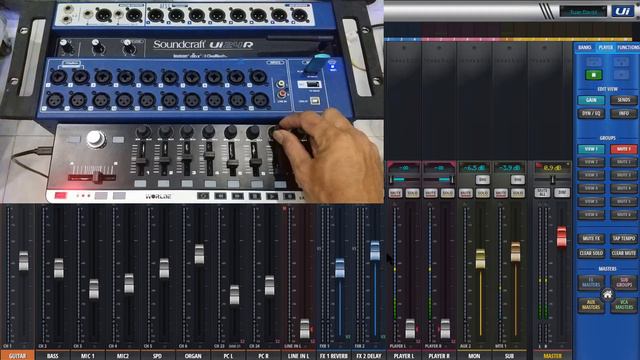Screen dimensions: 640x360
Task: Solo the PLAYER R channel
Action: (x=447, y=193)
